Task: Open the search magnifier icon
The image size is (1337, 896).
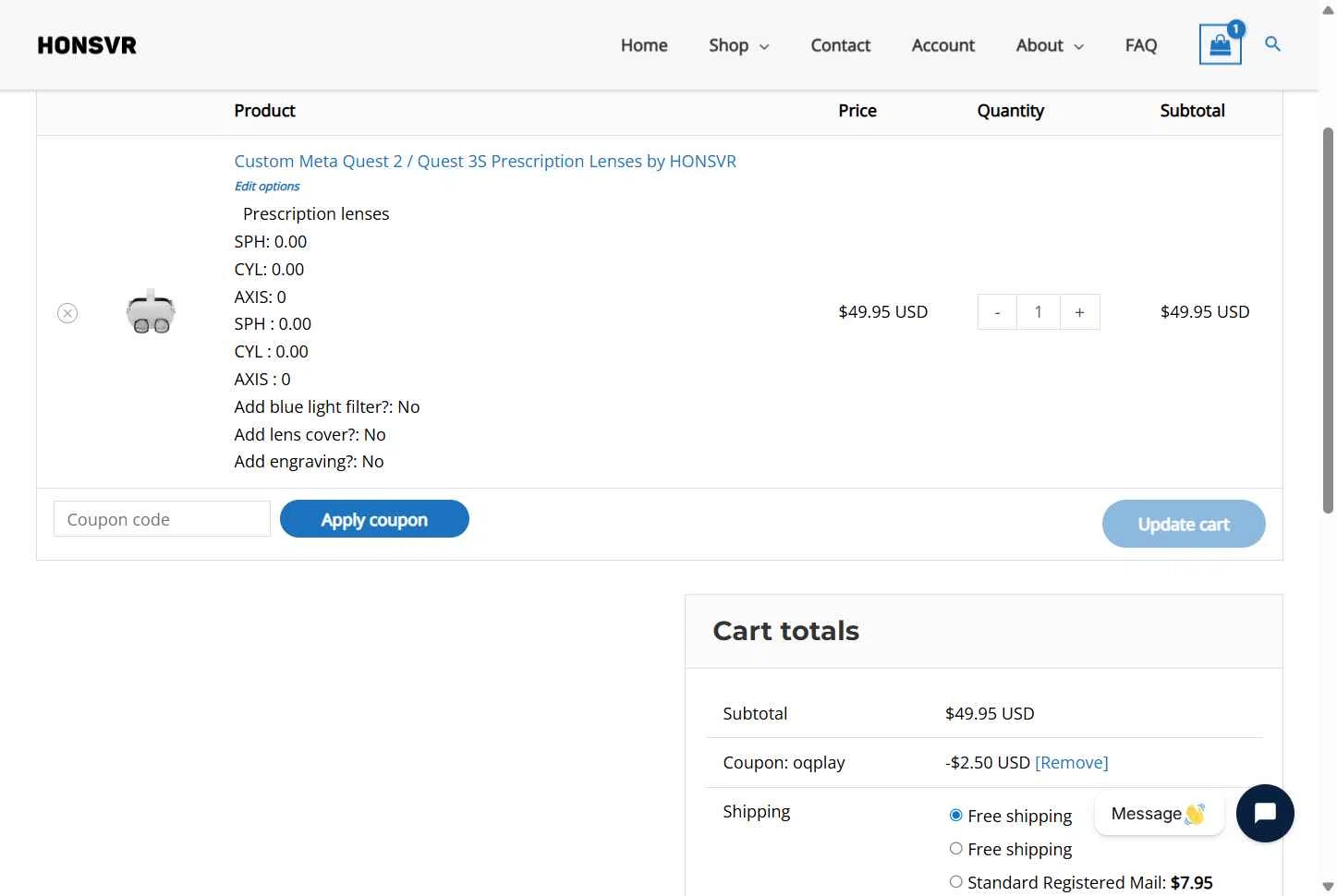Action: tap(1272, 43)
